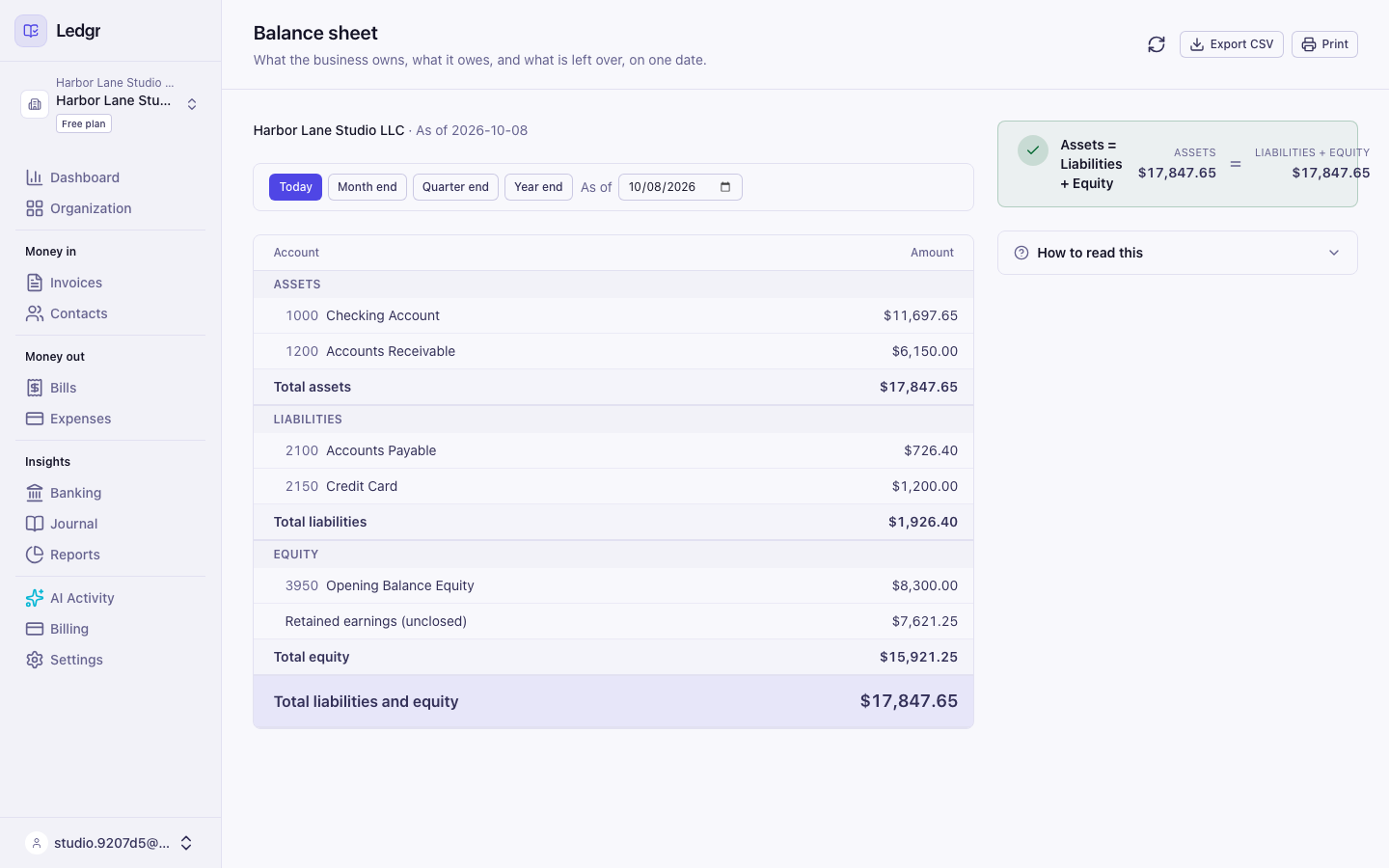The height and width of the screenshot is (868, 1389).
Task: Click the question mark help icon
Action: pyautogui.click(x=1021, y=253)
